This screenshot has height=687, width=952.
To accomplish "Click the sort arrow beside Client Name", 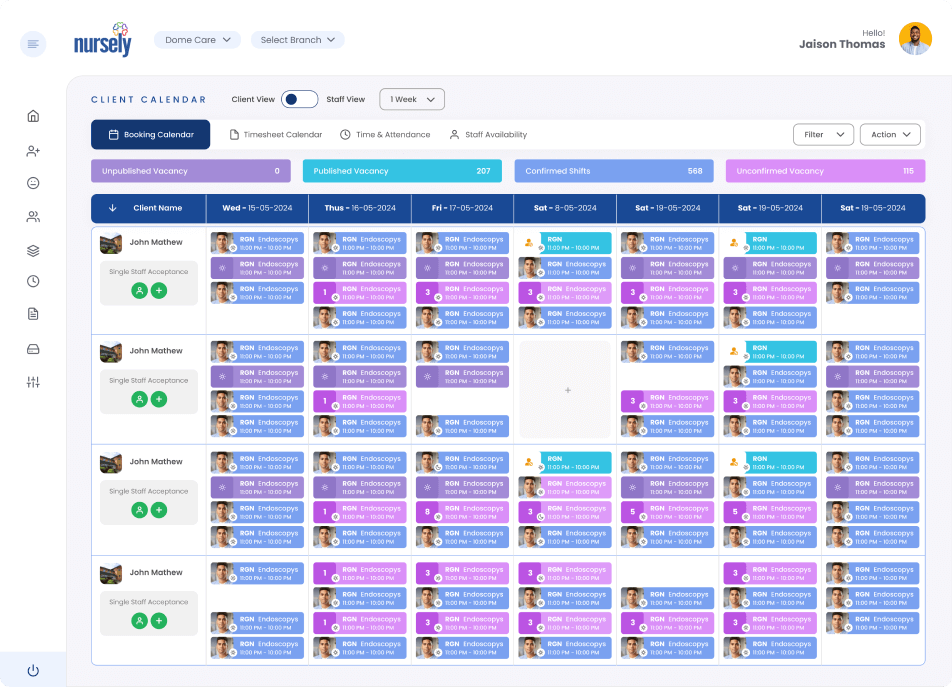I will (x=112, y=208).
